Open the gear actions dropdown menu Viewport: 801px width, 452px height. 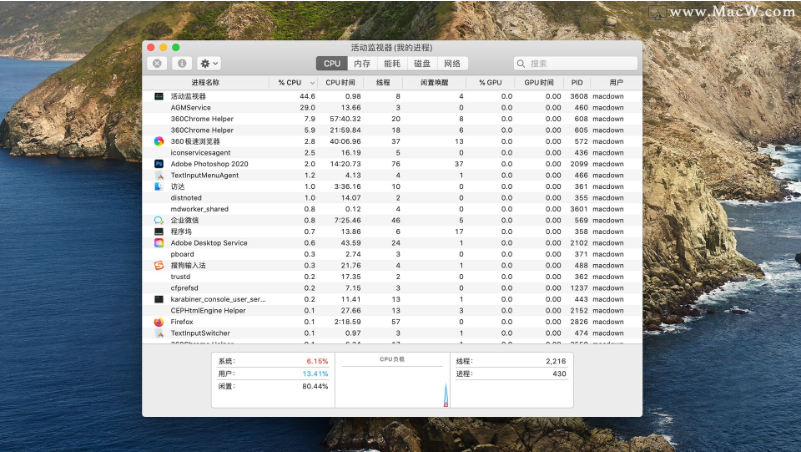[209, 63]
